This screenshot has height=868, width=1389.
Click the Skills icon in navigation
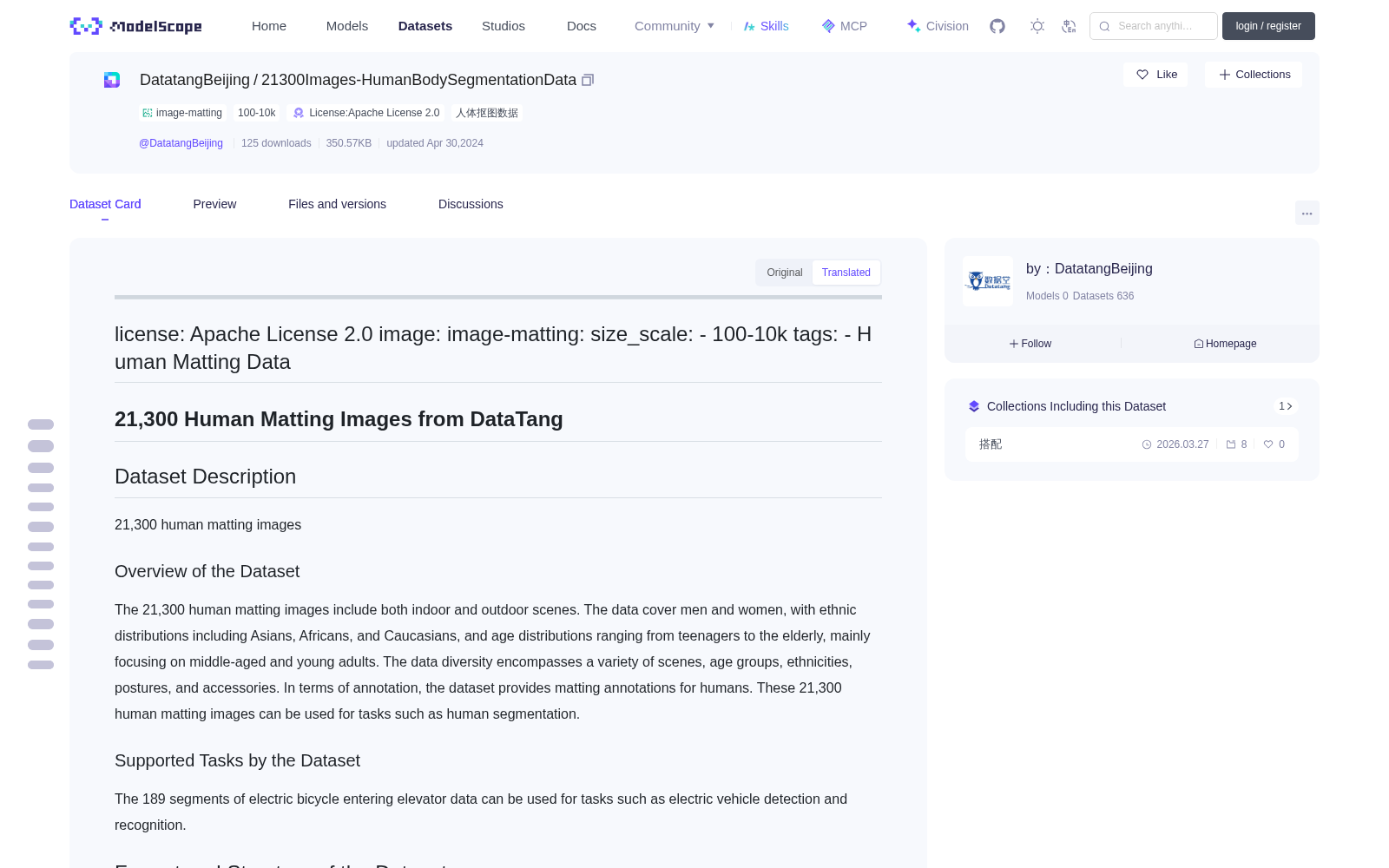tap(749, 26)
